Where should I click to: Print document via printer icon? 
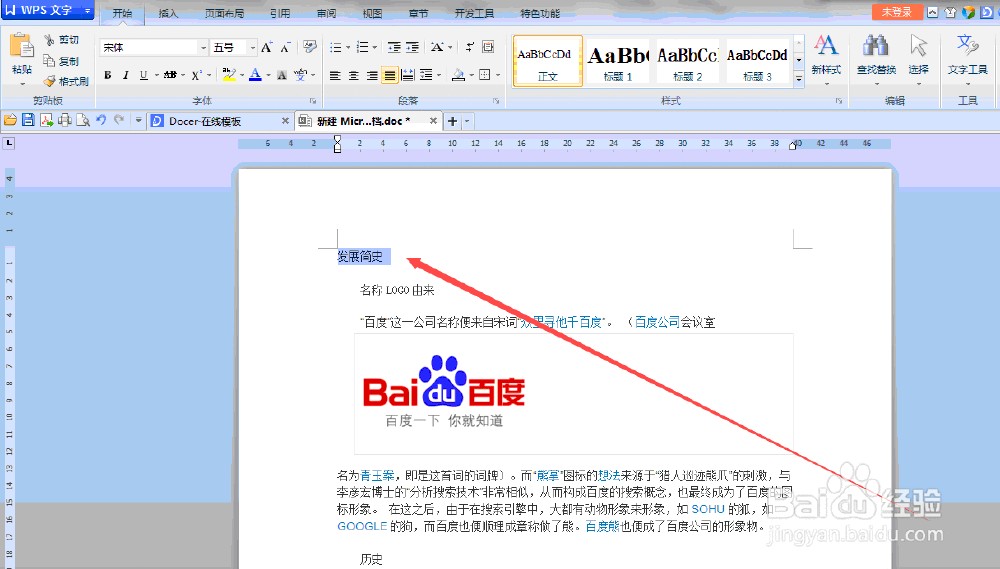[x=64, y=120]
